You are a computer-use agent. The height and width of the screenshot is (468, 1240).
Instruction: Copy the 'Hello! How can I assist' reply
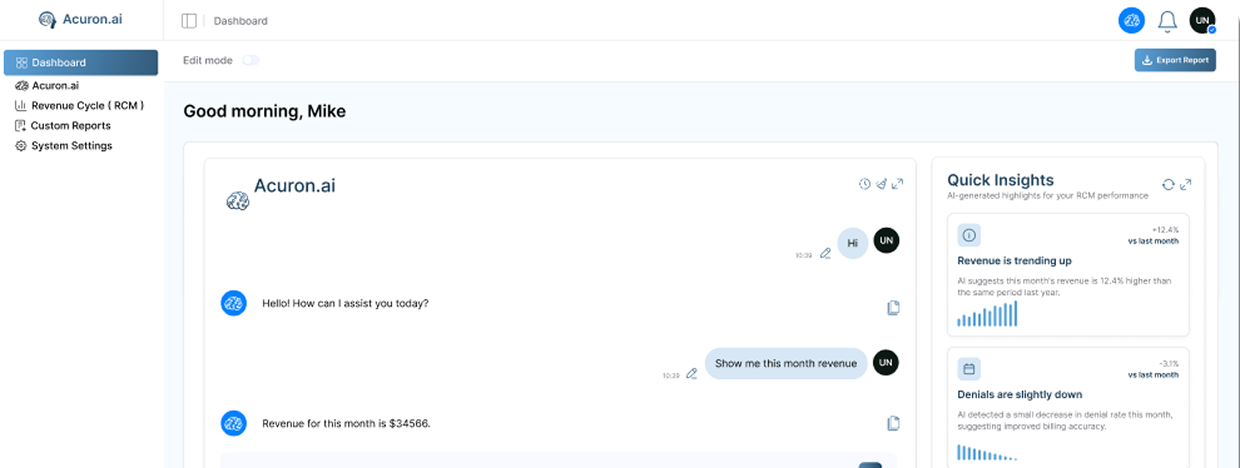click(893, 308)
